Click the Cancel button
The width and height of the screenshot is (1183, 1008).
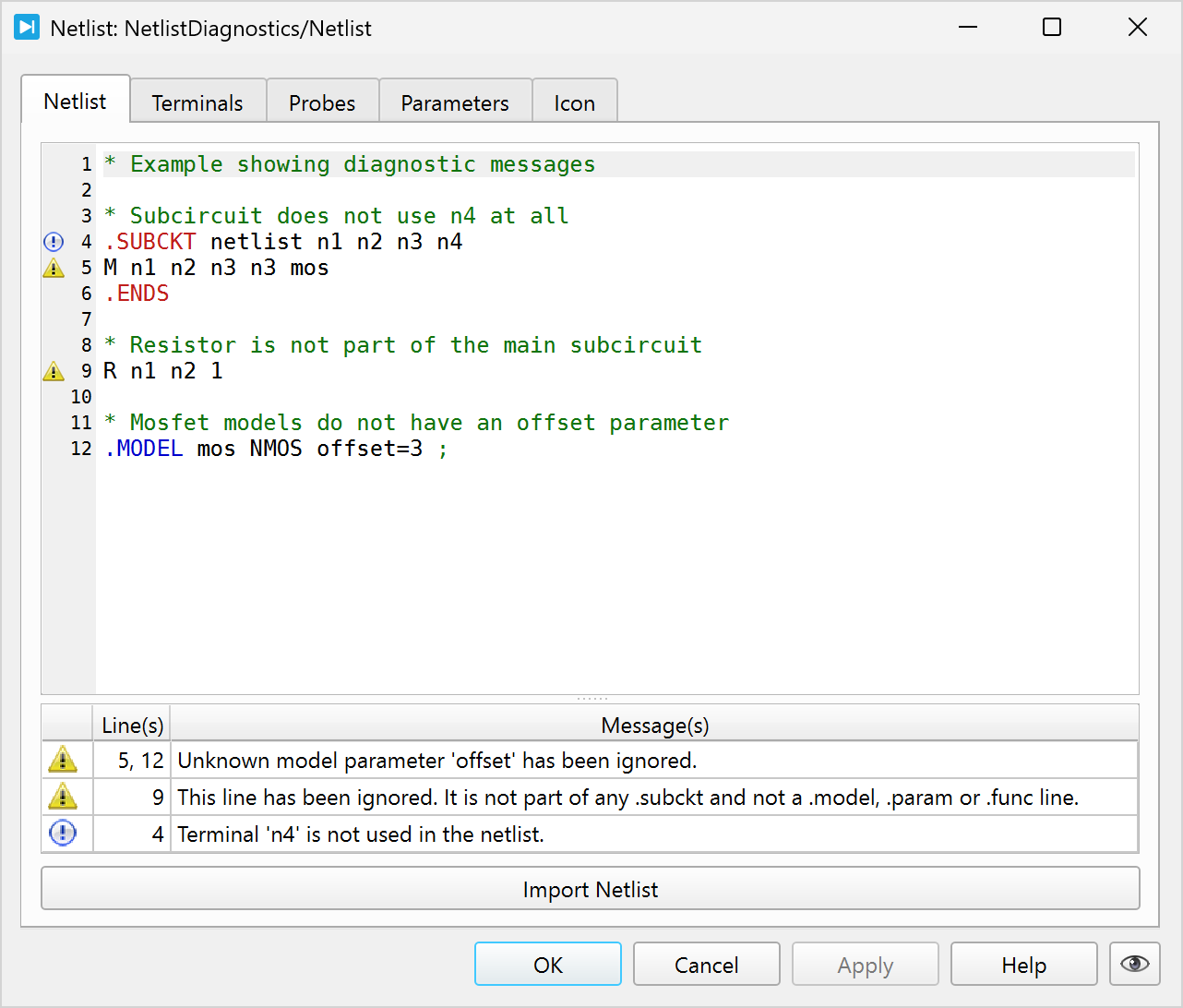[707, 965]
